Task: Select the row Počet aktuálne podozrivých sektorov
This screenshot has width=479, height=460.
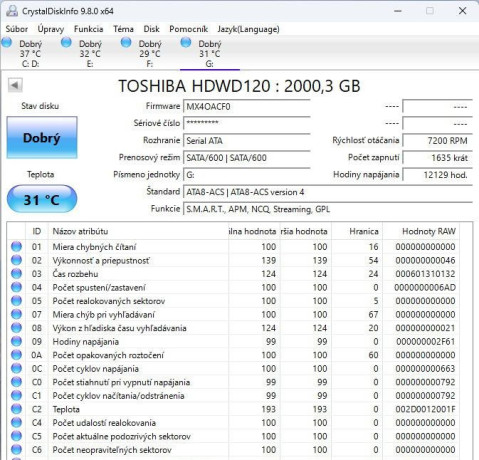Action: [233, 436]
